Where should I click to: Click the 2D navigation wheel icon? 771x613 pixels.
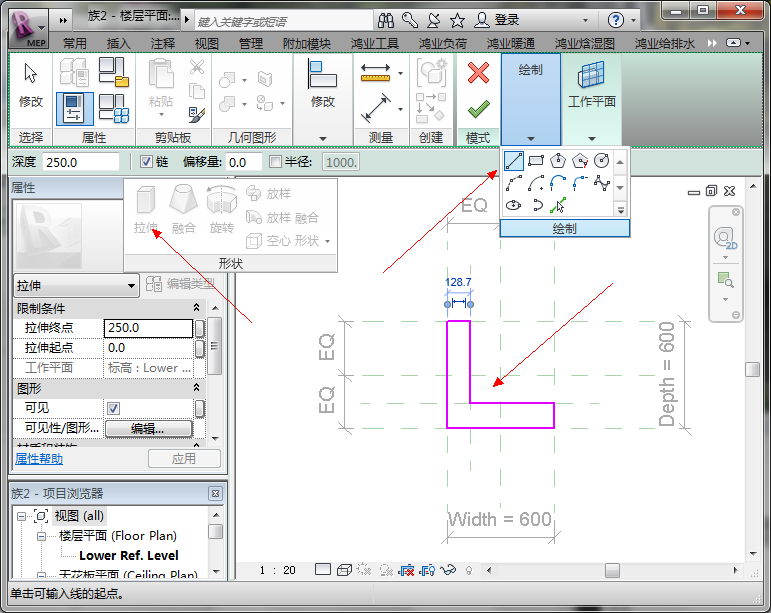click(725, 239)
